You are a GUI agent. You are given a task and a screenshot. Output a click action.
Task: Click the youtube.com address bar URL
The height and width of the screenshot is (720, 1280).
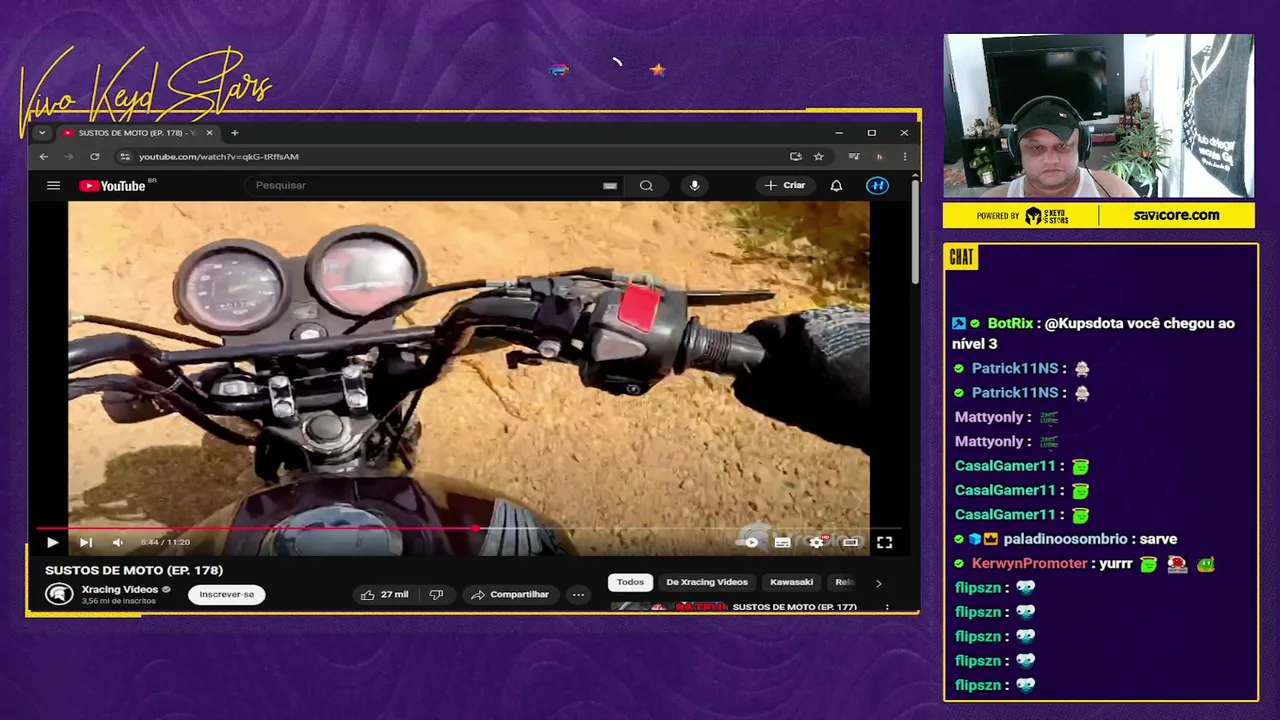(218, 157)
